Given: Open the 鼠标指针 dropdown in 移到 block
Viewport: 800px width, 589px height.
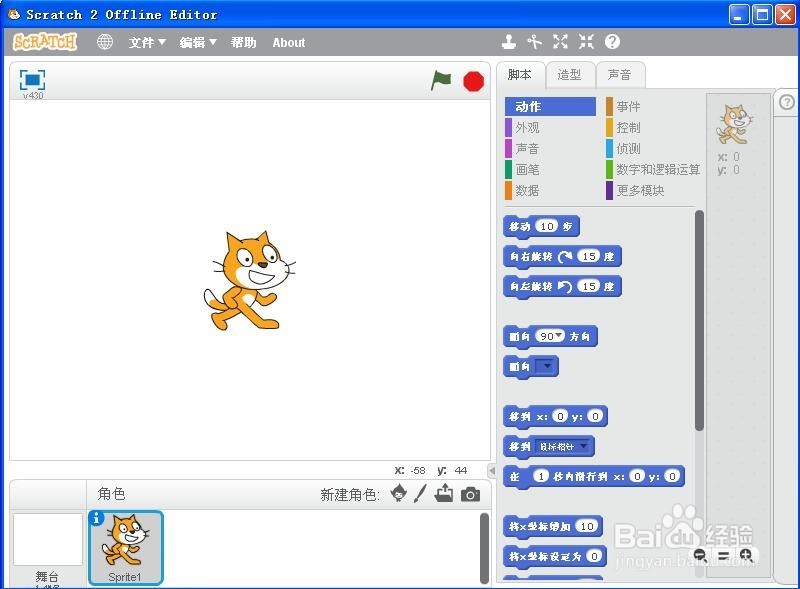Looking at the screenshot, I should 564,447.
